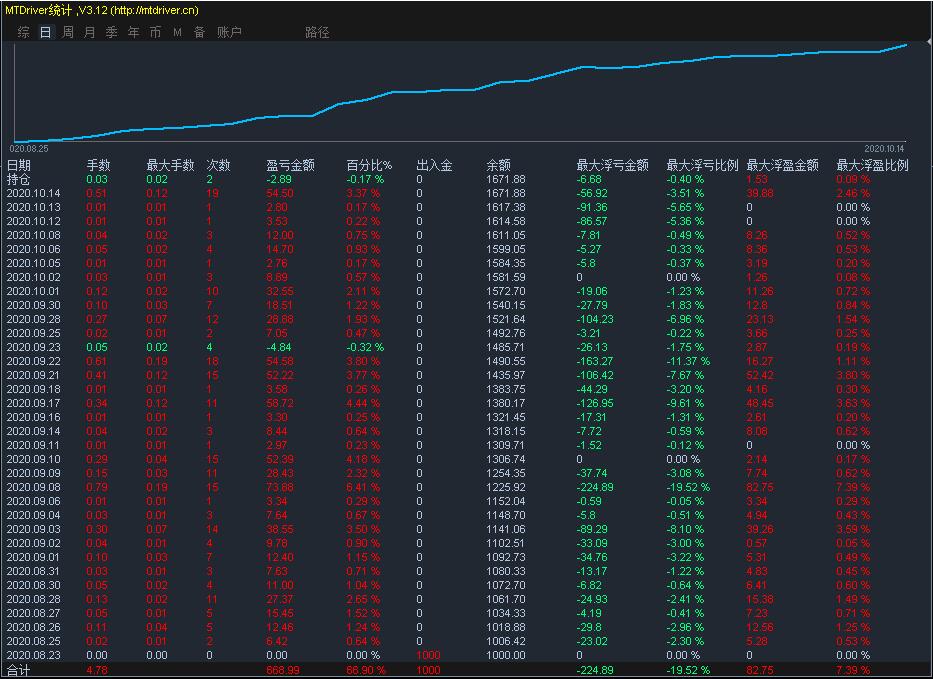This screenshot has height=679, width=933.
Task: Click balance value 1225.92
Action: [506, 487]
